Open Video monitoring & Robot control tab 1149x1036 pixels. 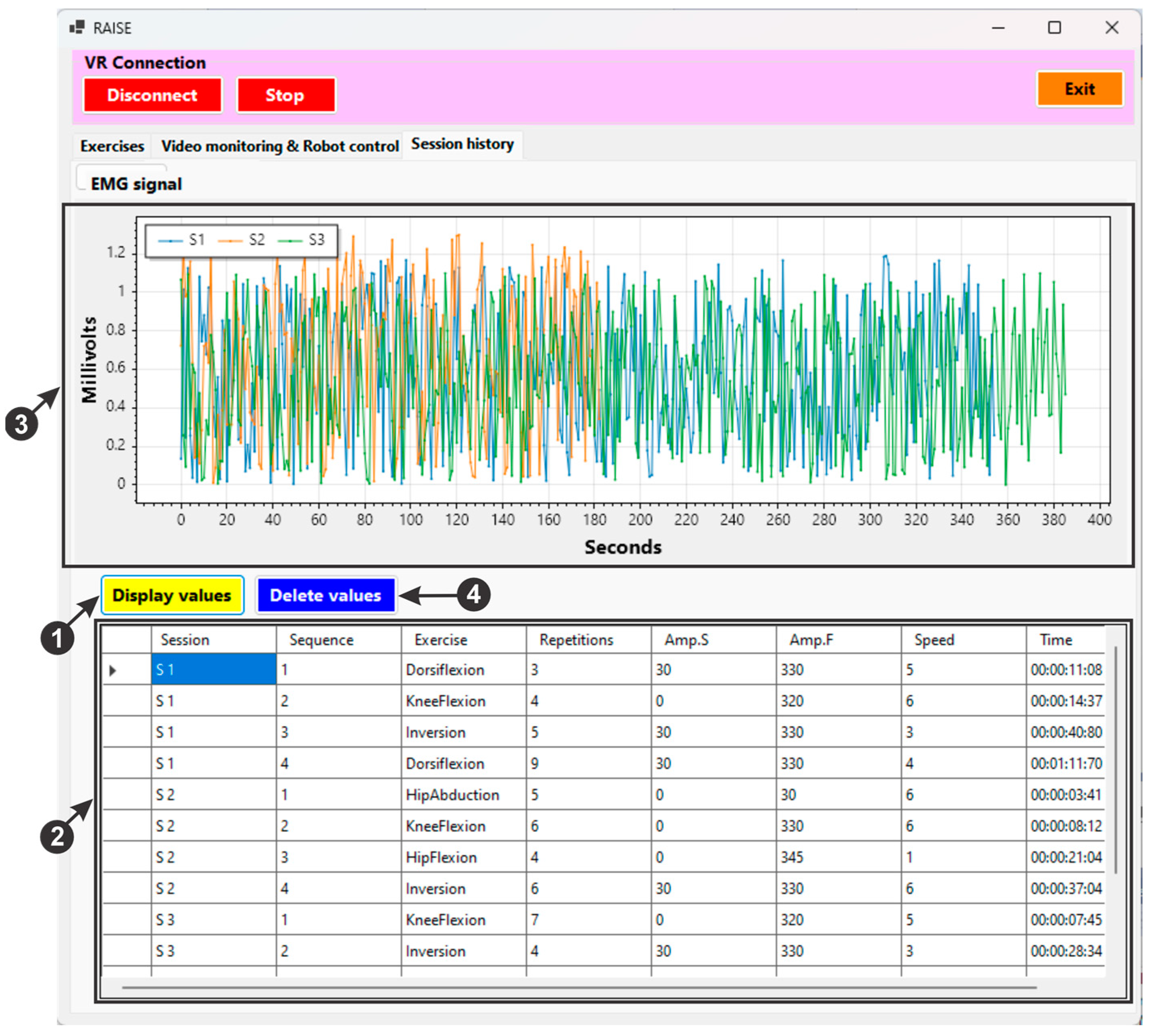point(279,146)
